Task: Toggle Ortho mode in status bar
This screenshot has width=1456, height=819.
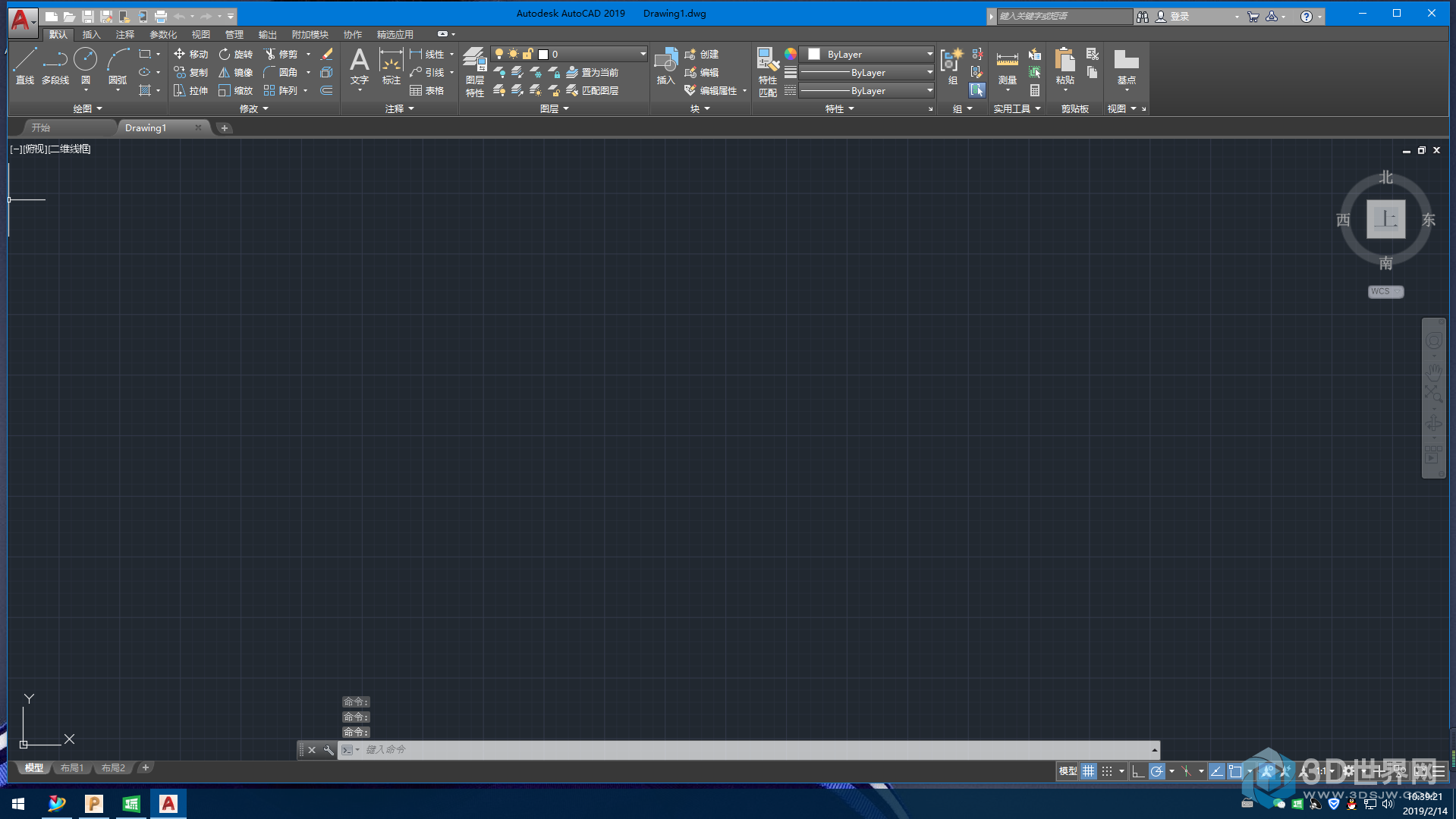Action: [x=1137, y=771]
